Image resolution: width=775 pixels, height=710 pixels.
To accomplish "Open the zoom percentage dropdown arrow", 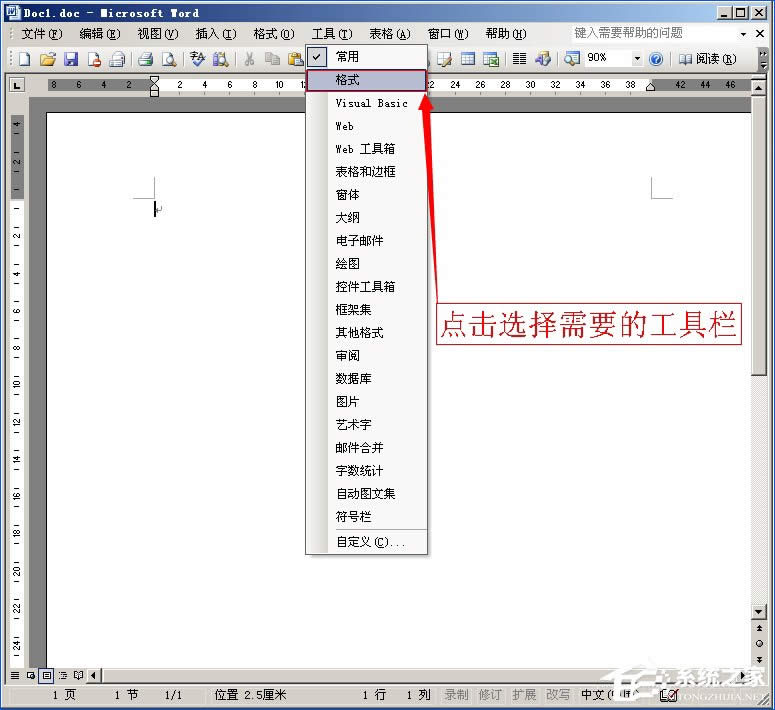I will click(x=637, y=59).
